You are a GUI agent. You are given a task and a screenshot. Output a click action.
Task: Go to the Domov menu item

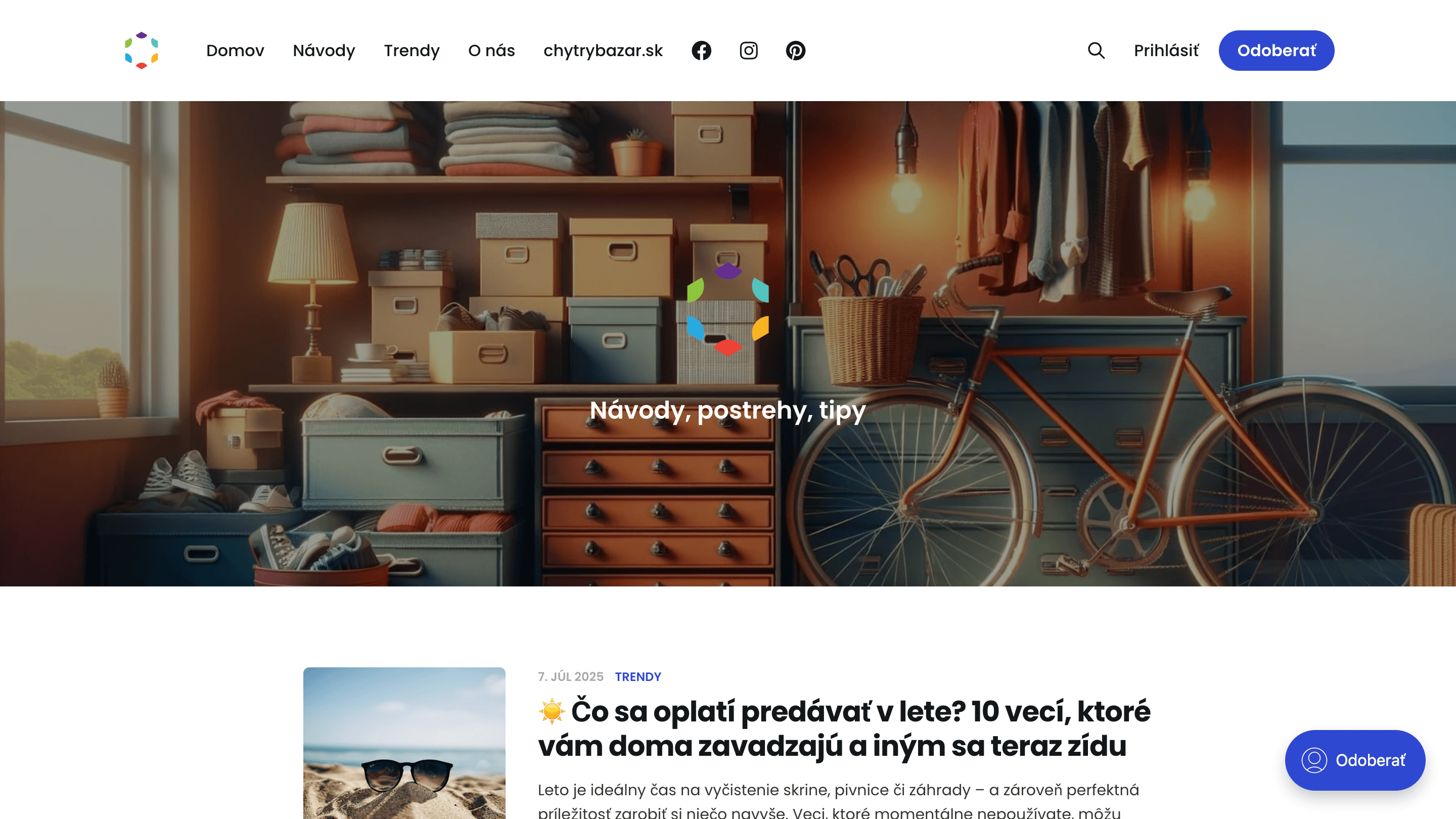[x=235, y=51]
